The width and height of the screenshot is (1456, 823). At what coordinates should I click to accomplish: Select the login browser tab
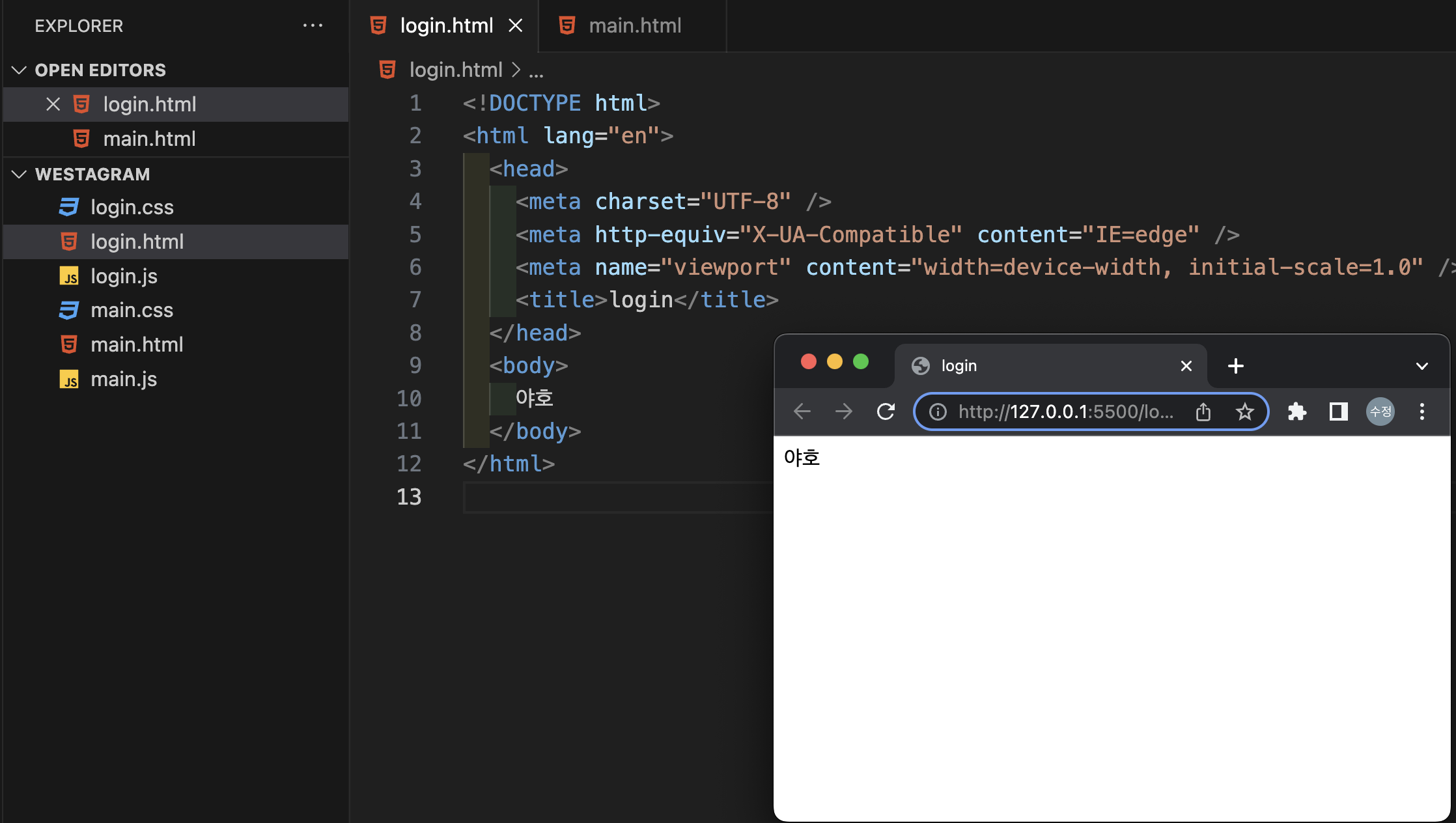1050,366
